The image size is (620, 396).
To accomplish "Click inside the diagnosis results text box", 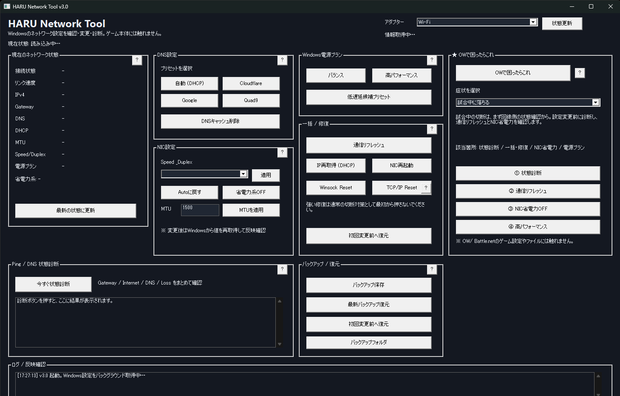I will pos(145,322).
